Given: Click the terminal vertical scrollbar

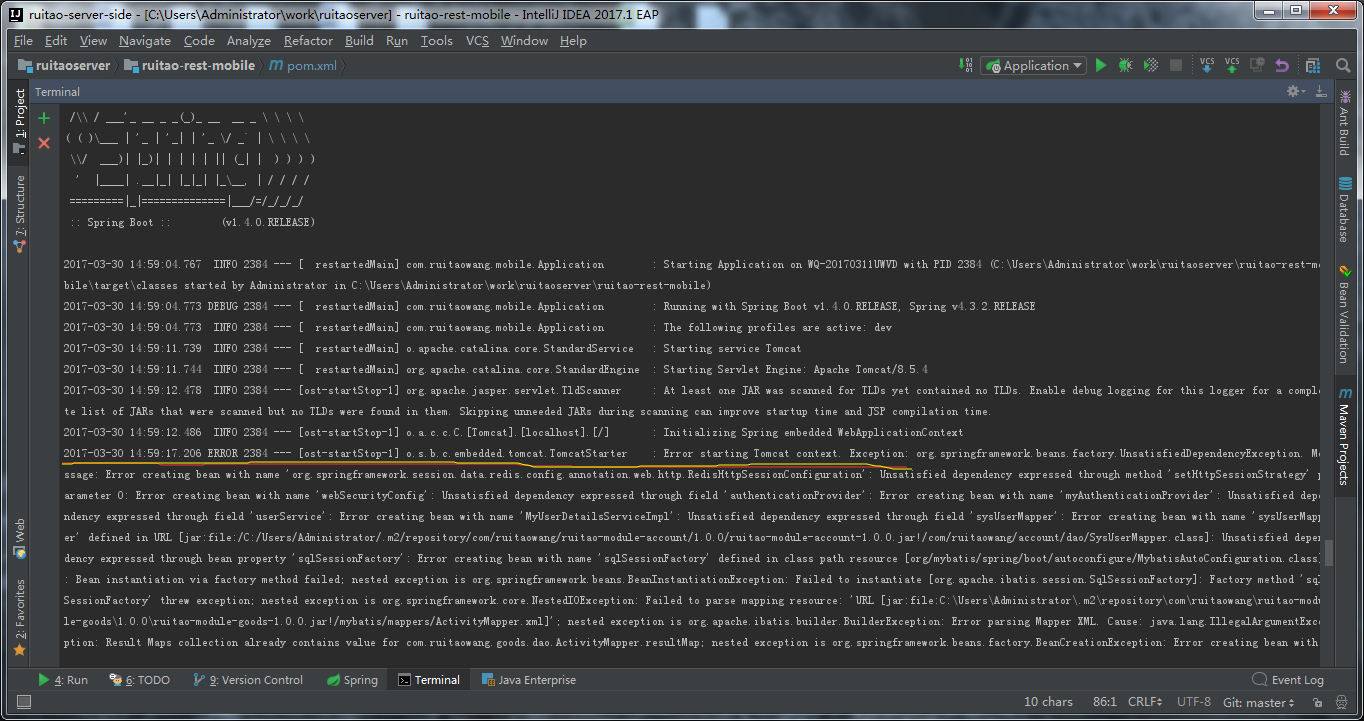Looking at the screenshot, I should pos(1328,554).
